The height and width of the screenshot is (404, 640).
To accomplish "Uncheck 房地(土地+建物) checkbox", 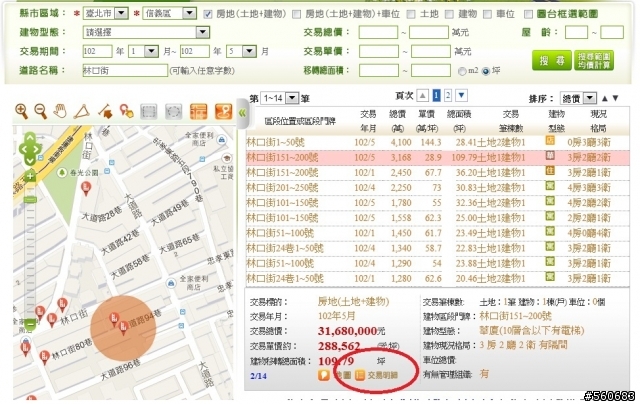I will click(208, 14).
